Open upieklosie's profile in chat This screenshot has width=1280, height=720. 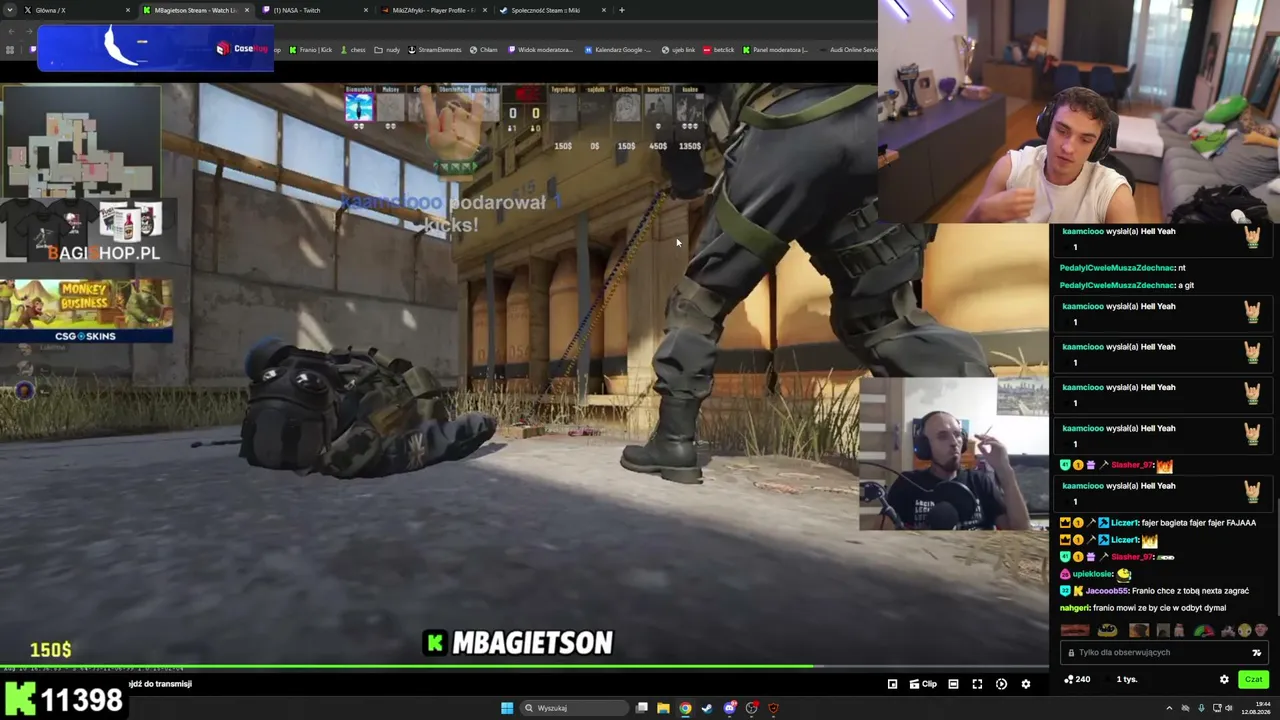tap(1092, 574)
